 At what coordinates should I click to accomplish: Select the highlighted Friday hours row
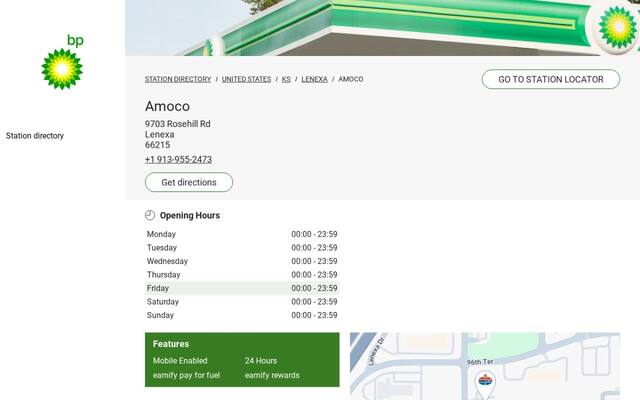tap(242, 288)
